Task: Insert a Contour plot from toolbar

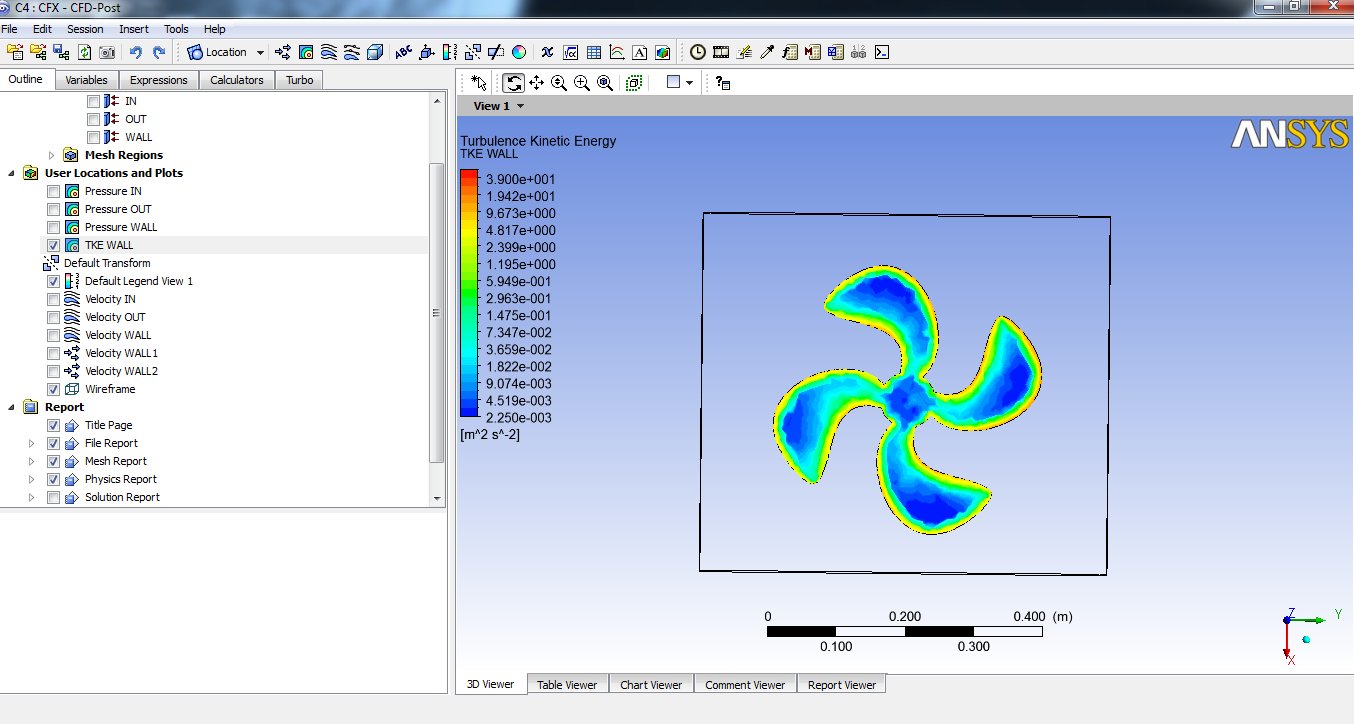Action: 306,52
